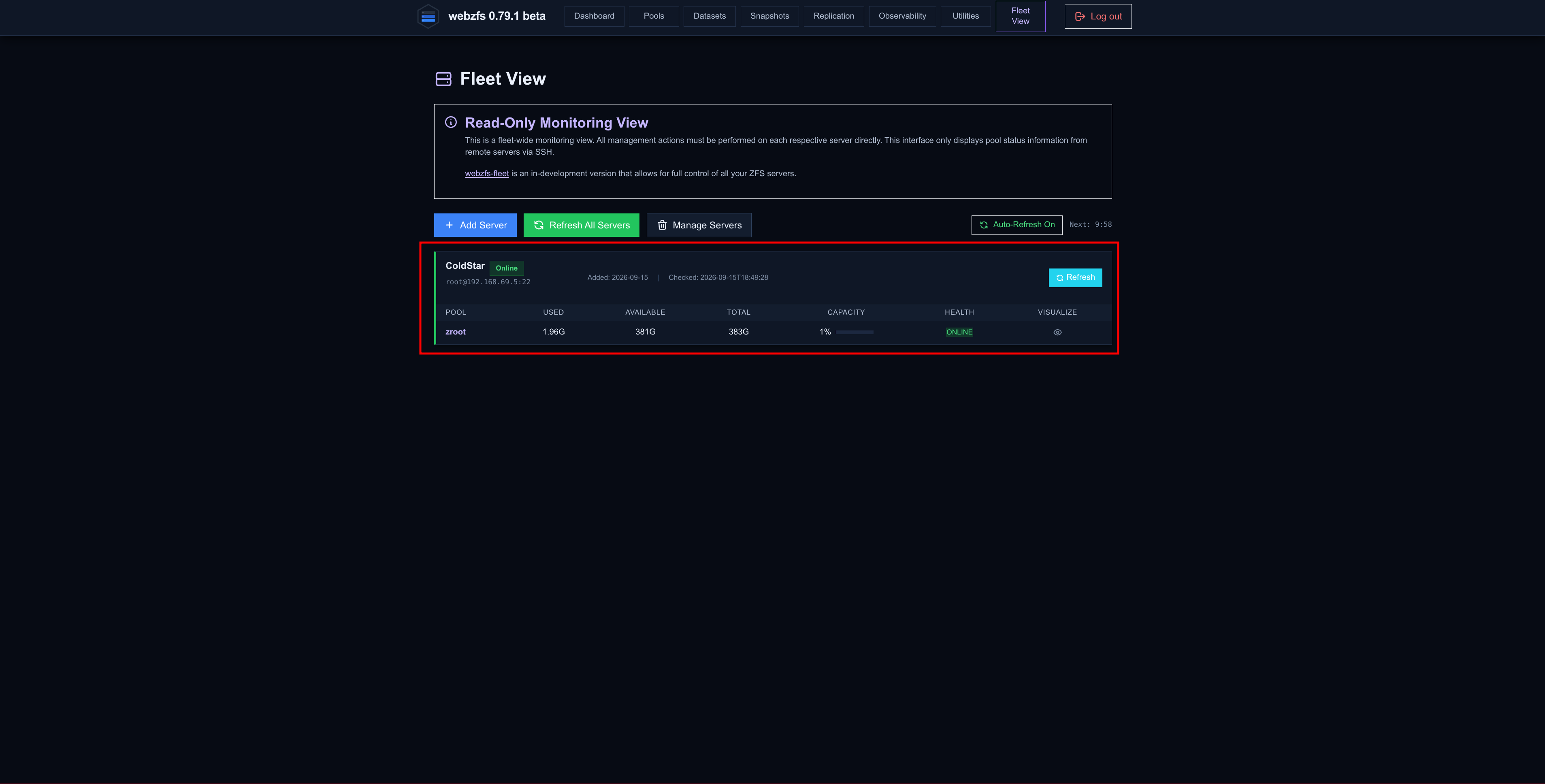Toggle the Auto-Refresh On switch

[x=1017, y=225]
